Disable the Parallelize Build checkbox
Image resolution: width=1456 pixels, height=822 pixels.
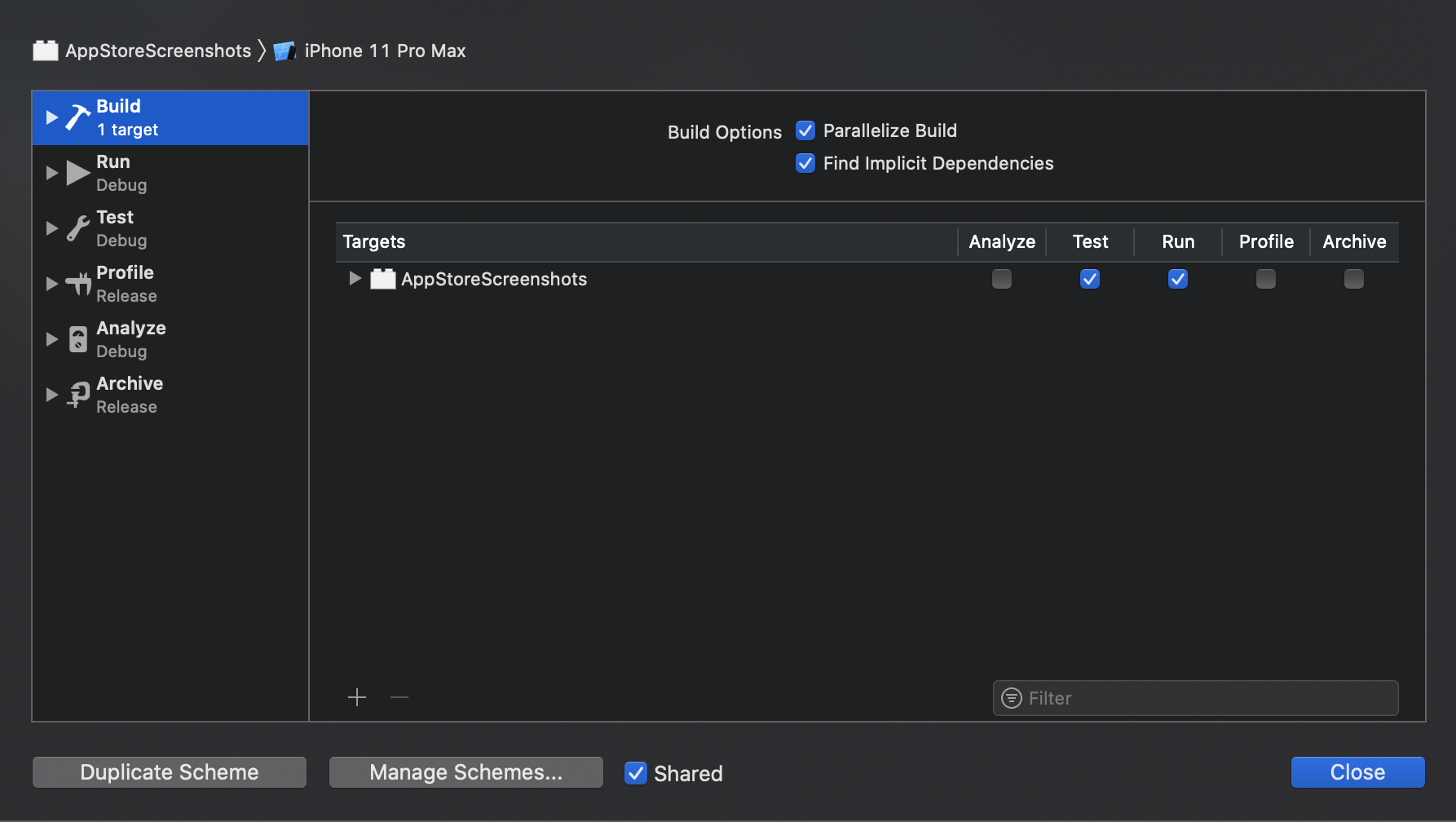pyautogui.click(x=805, y=130)
